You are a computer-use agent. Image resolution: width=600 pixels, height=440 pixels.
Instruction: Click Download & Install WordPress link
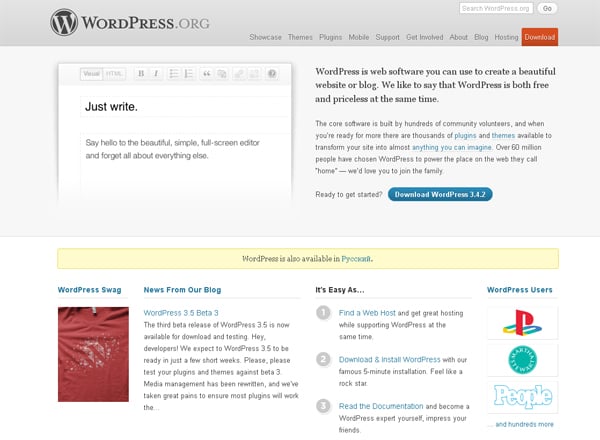[390, 360]
